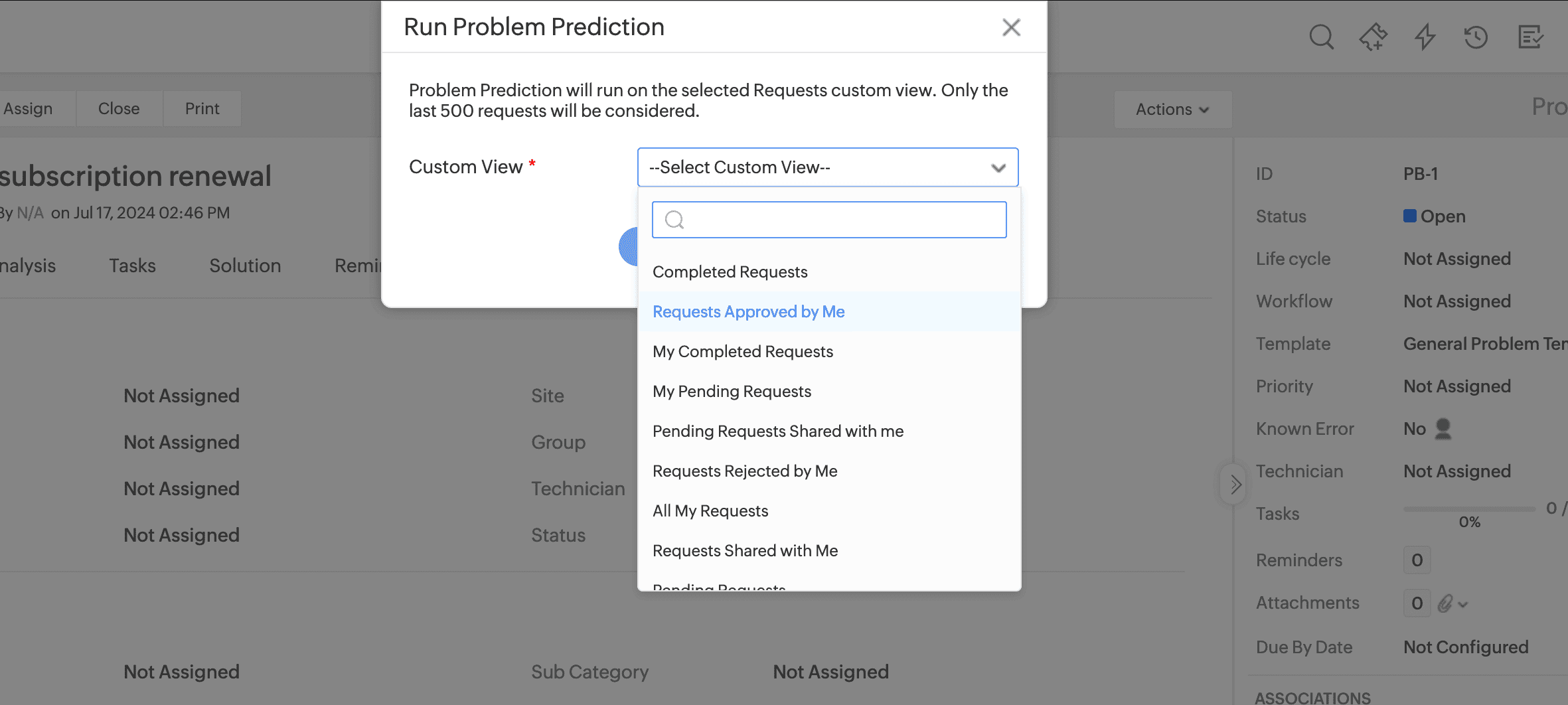Close the Run Problem Prediction dialog
The image size is (1568, 705).
(1011, 27)
